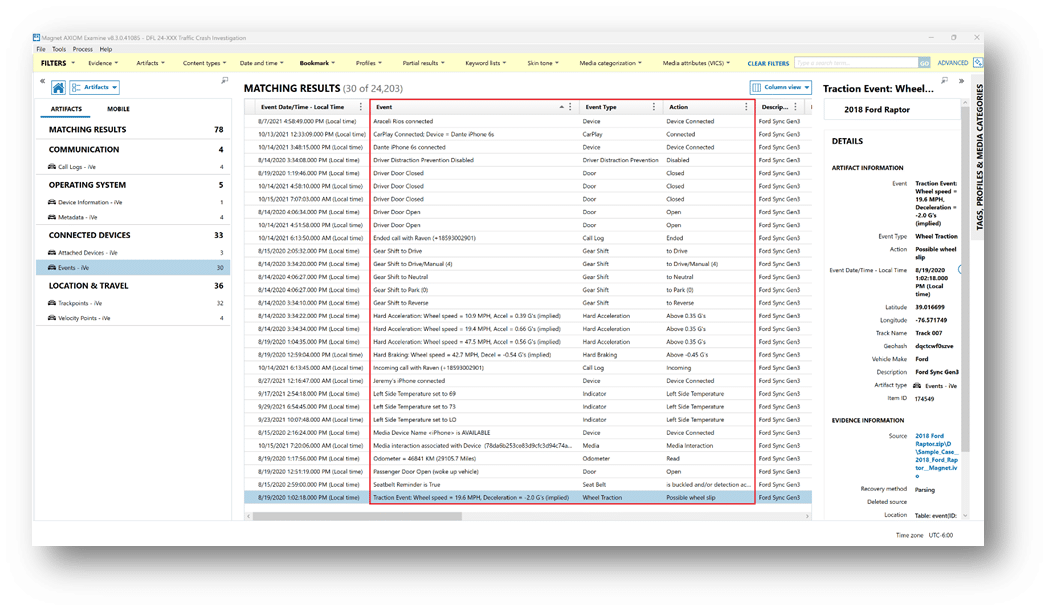Viewport: 1049px width, 611px height.
Task: Click the Home icon in navigation pane
Action: [59, 87]
